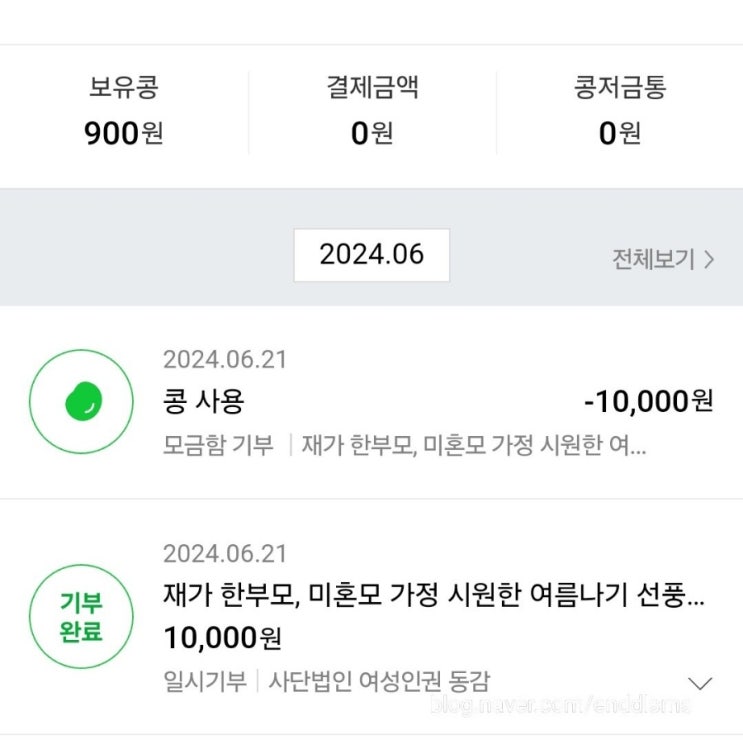Expand the donation details down chevron

point(701,683)
